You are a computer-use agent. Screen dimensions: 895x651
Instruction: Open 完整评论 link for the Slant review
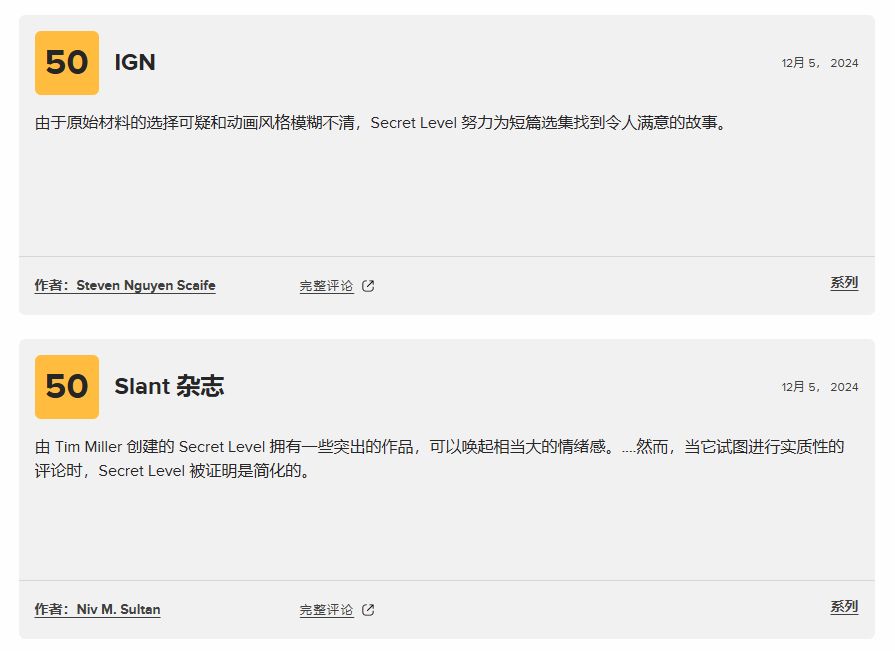326,610
